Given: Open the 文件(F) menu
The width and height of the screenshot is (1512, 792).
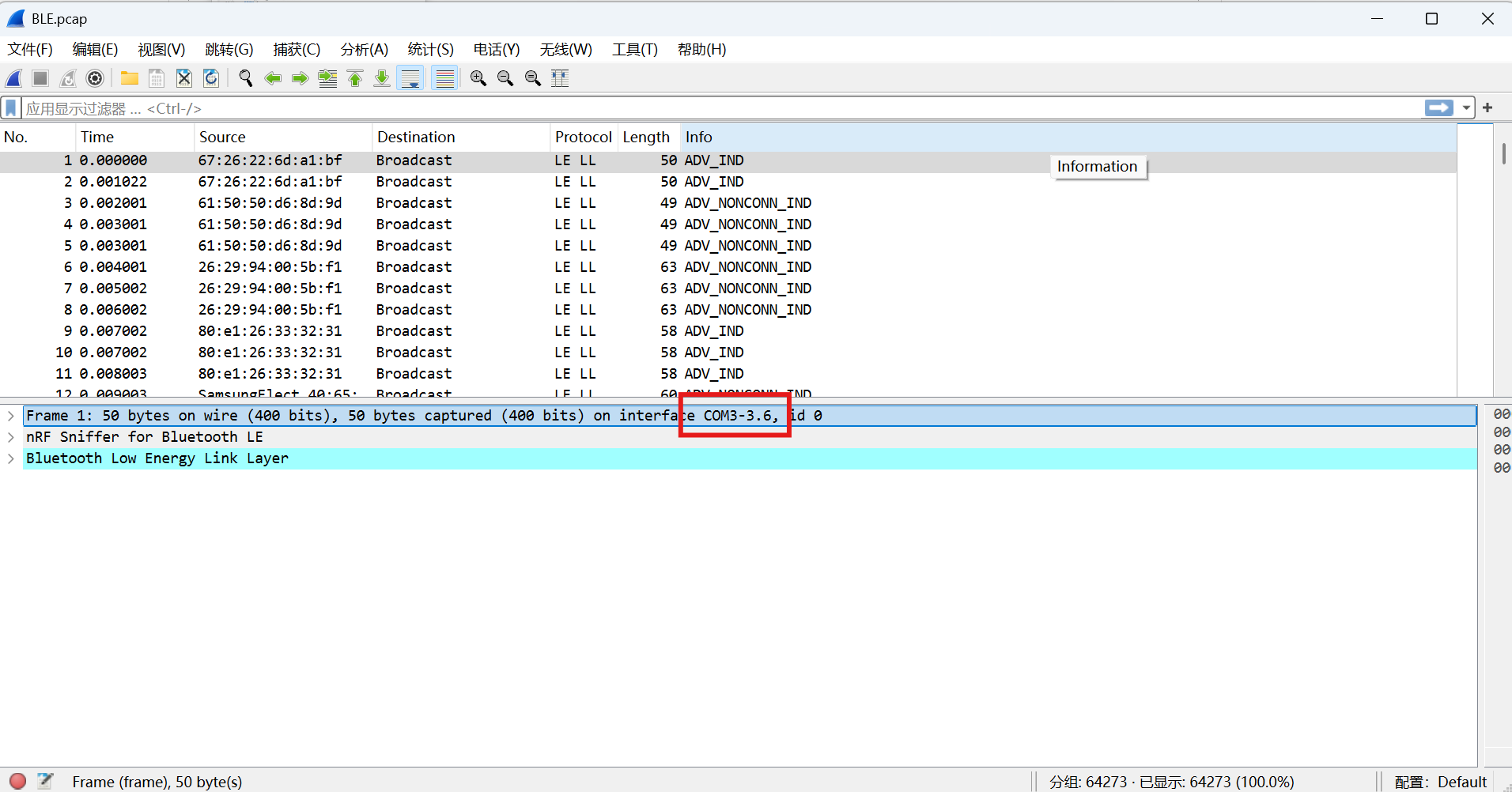Looking at the screenshot, I should click(x=30, y=50).
